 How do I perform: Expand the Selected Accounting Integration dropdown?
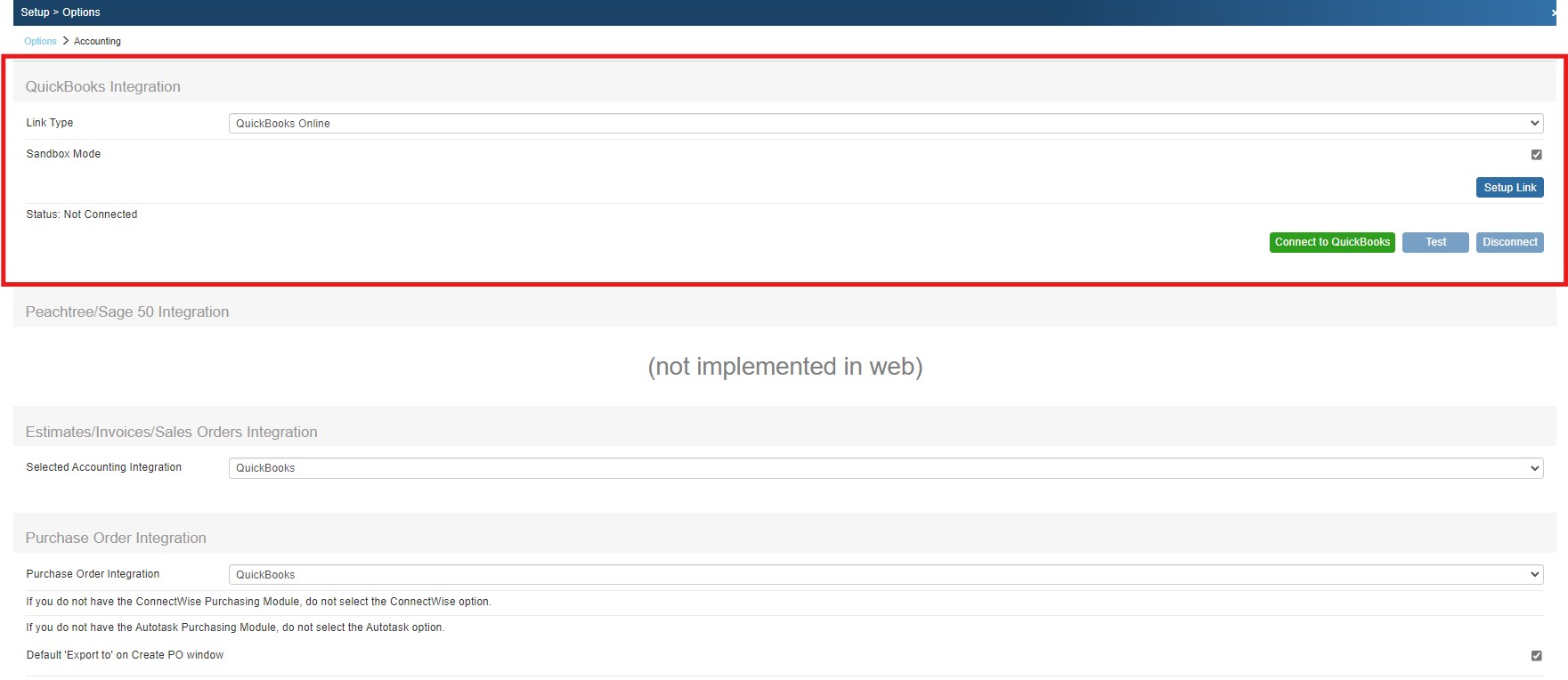885,468
